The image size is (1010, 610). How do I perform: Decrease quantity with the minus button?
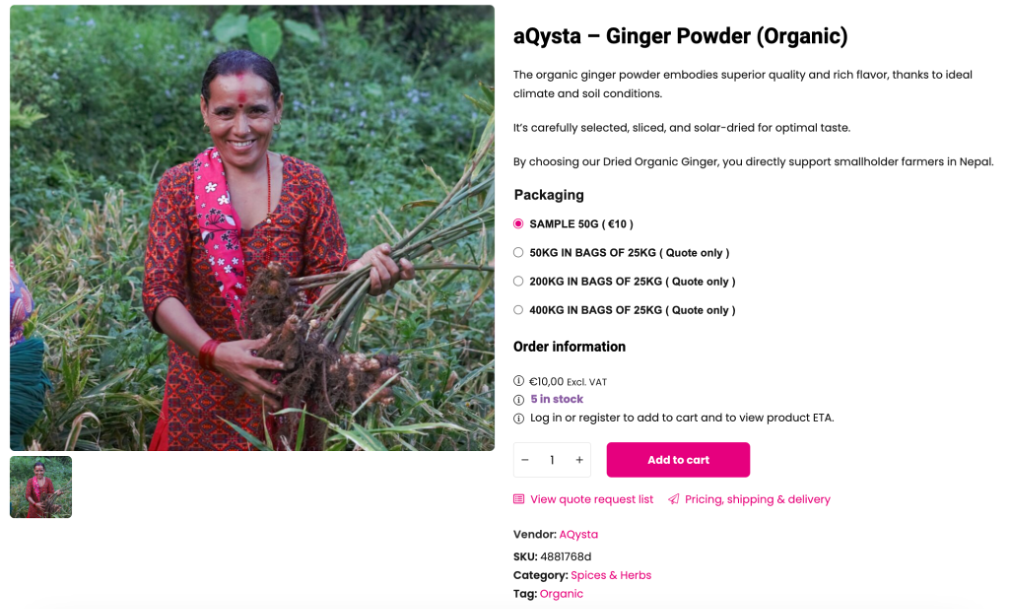pyautogui.click(x=525, y=460)
